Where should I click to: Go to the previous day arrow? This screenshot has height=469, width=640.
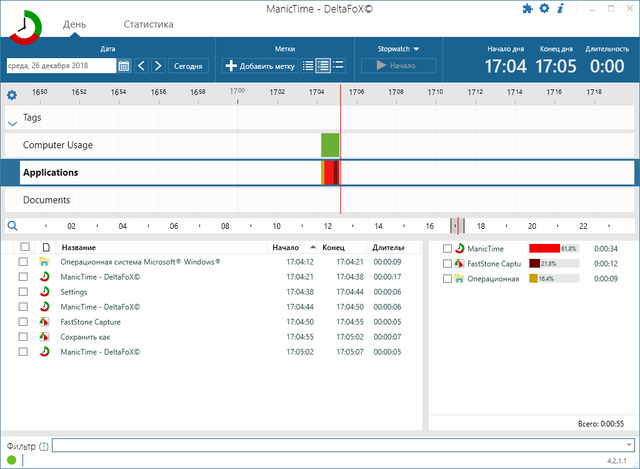pyautogui.click(x=141, y=66)
